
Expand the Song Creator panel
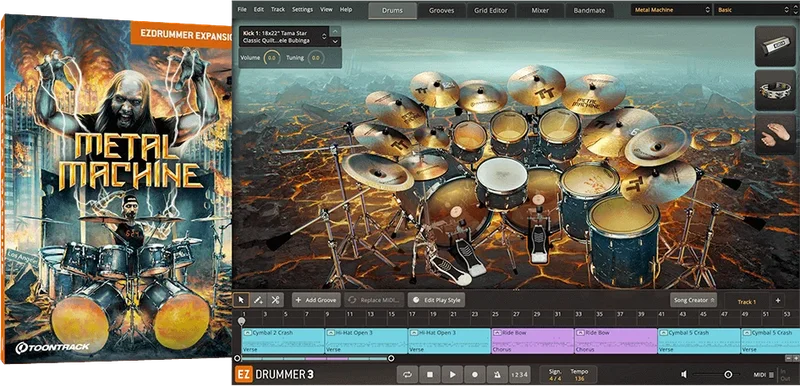(x=693, y=300)
